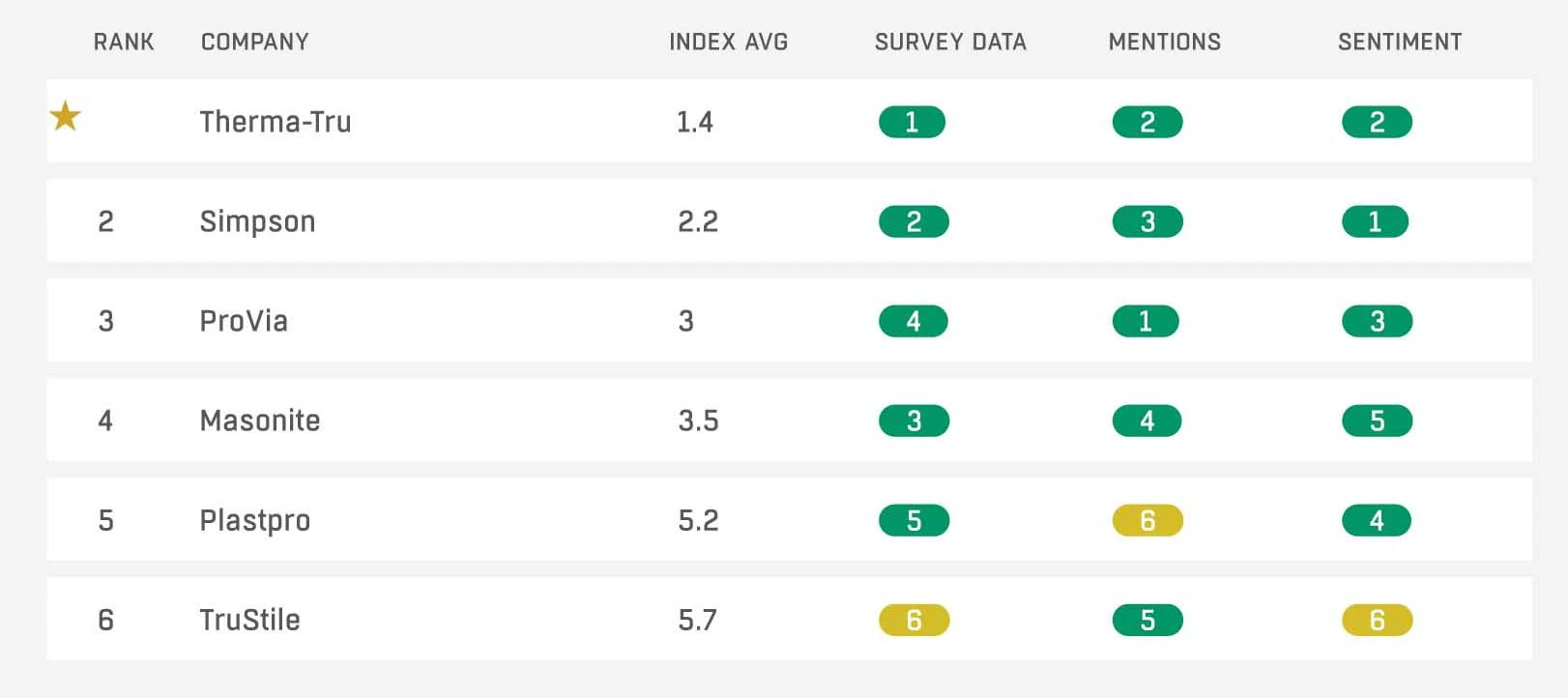Click rank number 5 for Plastpro
The height and width of the screenshot is (698, 1568).
click(106, 520)
